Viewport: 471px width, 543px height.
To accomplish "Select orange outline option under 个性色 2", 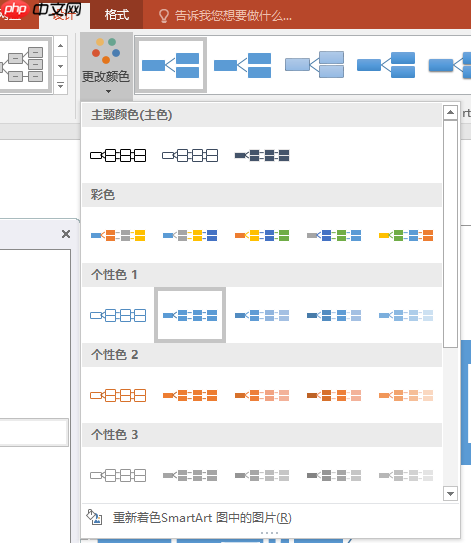I will [x=118, y=395].
